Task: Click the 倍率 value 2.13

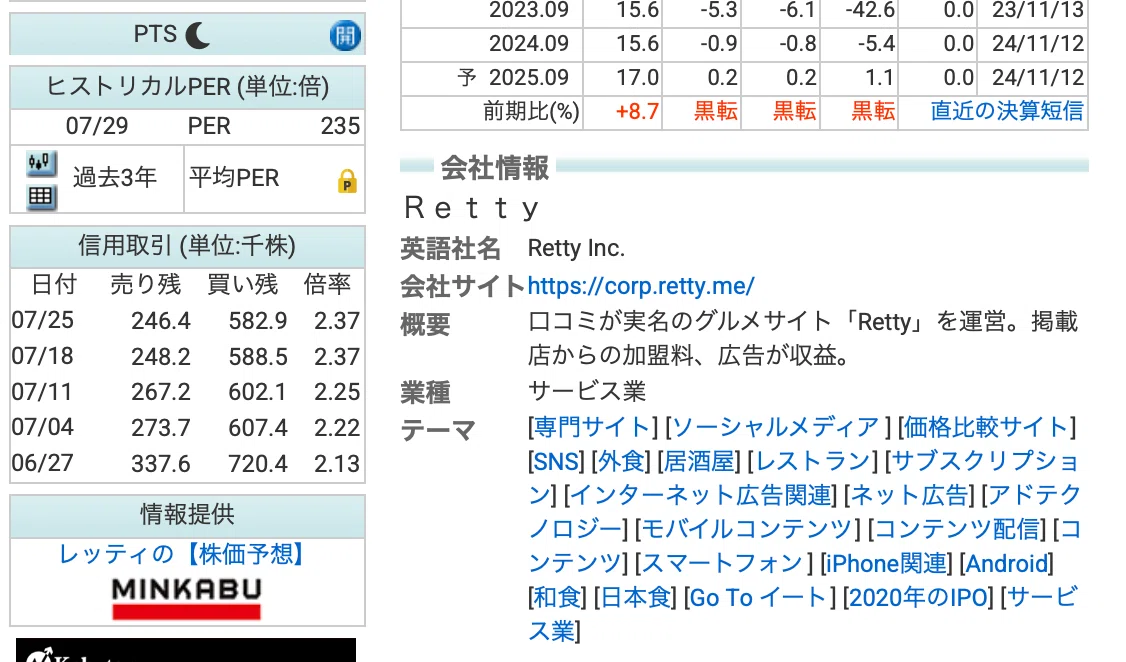Action: [337, 463]
